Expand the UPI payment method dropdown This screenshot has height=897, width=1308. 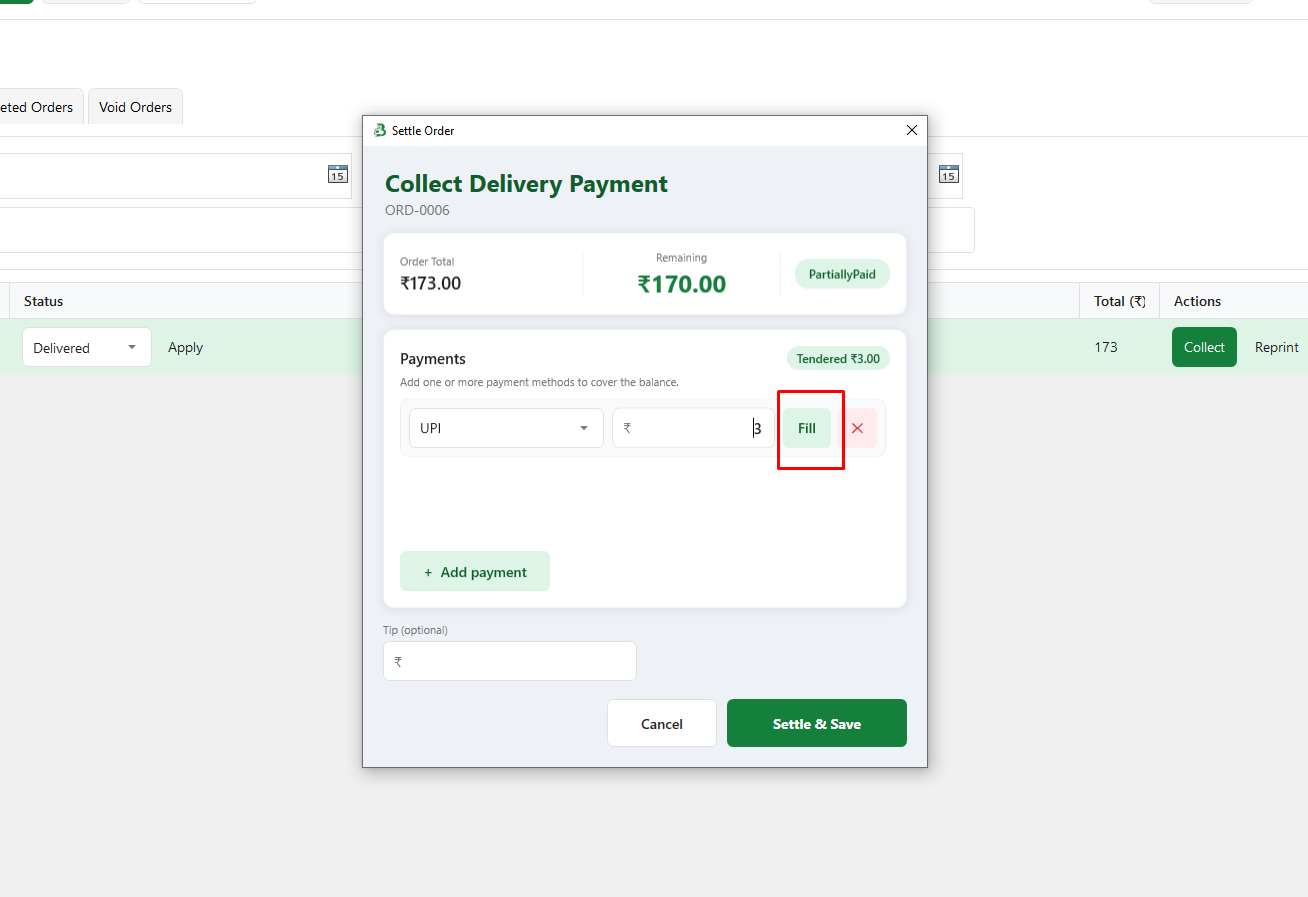click(x=506, y=428)
